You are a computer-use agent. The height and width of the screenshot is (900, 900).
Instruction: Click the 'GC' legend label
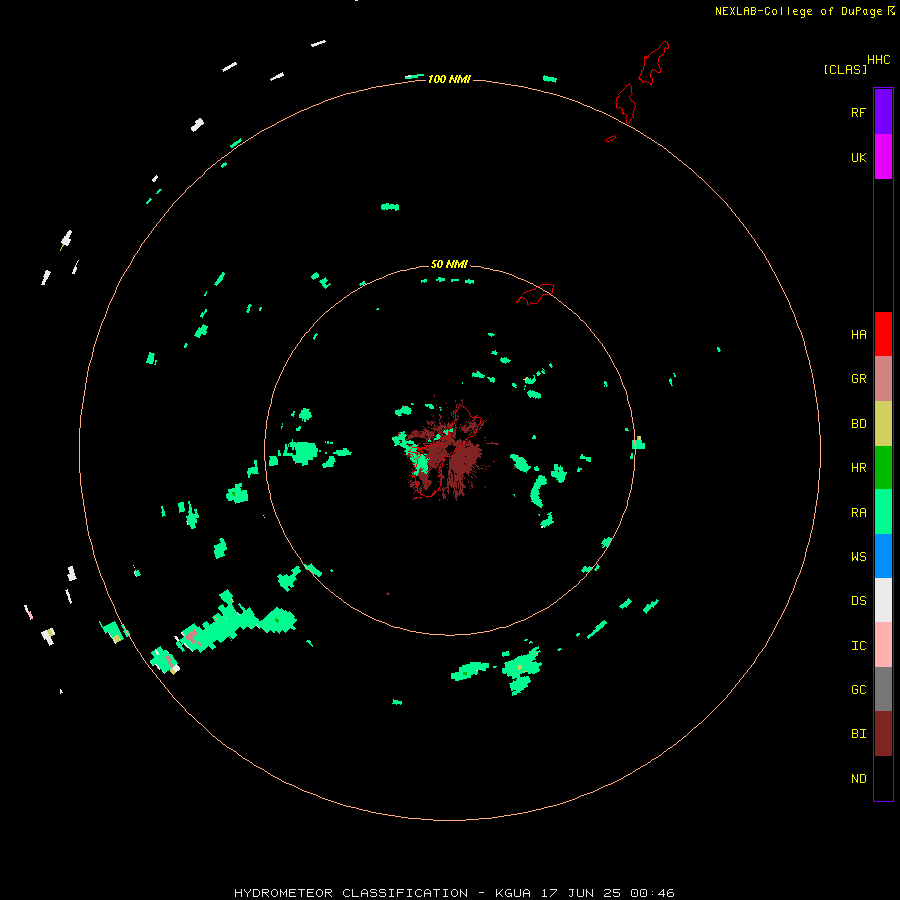point(858,690)
